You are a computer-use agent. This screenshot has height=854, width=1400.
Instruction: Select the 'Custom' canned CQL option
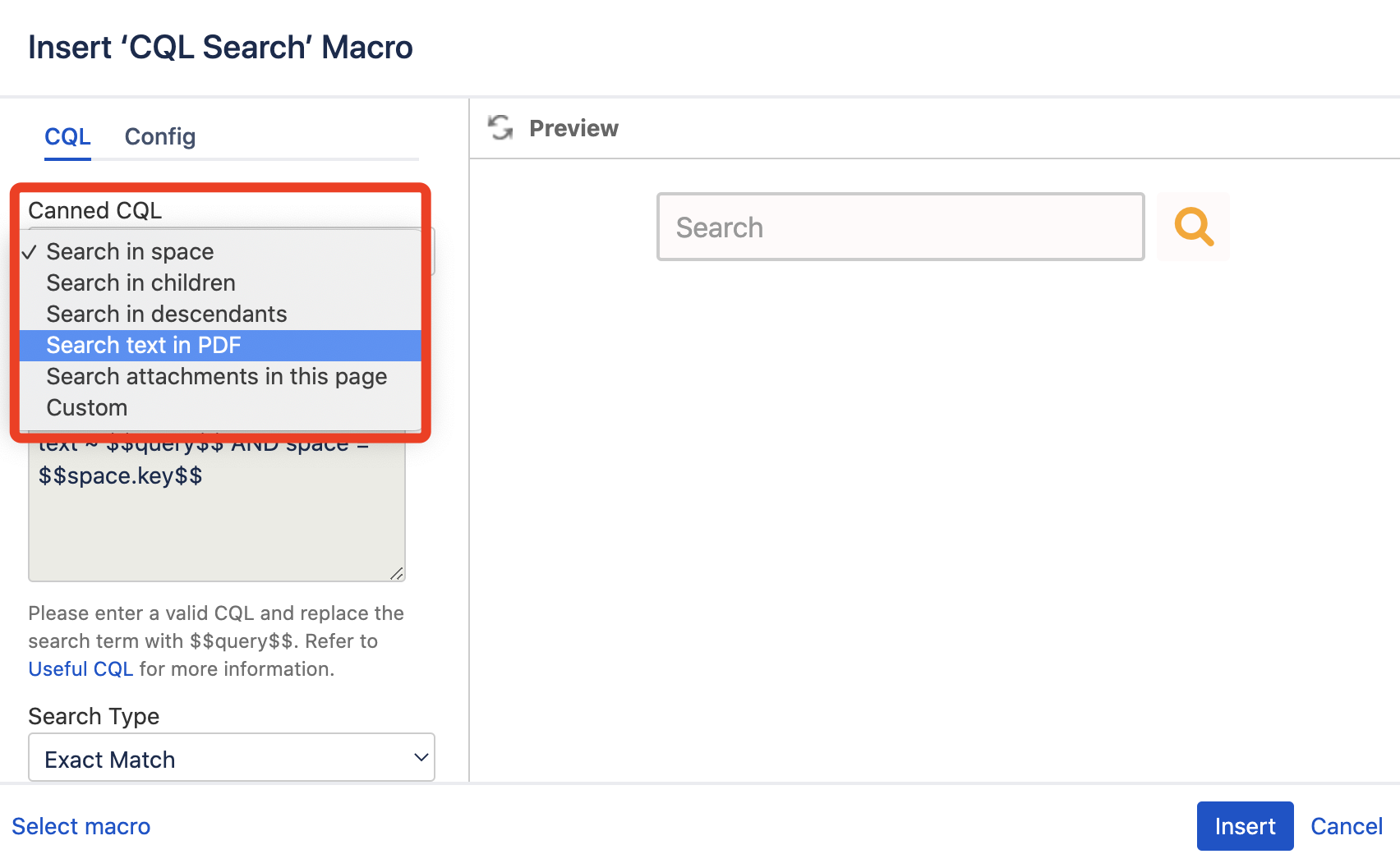(x=86, y=407)
